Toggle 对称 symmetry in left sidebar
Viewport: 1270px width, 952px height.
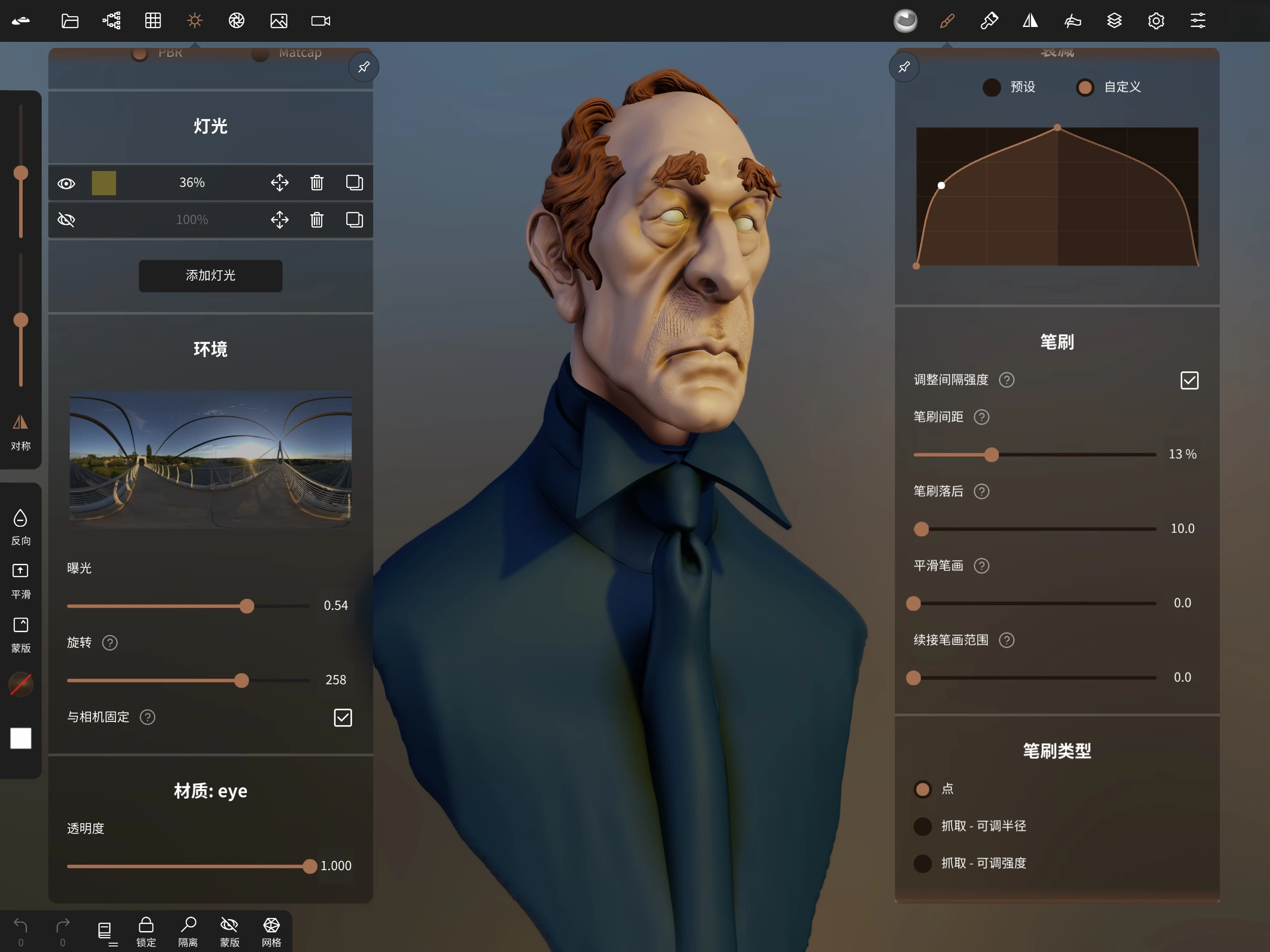[20, 432]
